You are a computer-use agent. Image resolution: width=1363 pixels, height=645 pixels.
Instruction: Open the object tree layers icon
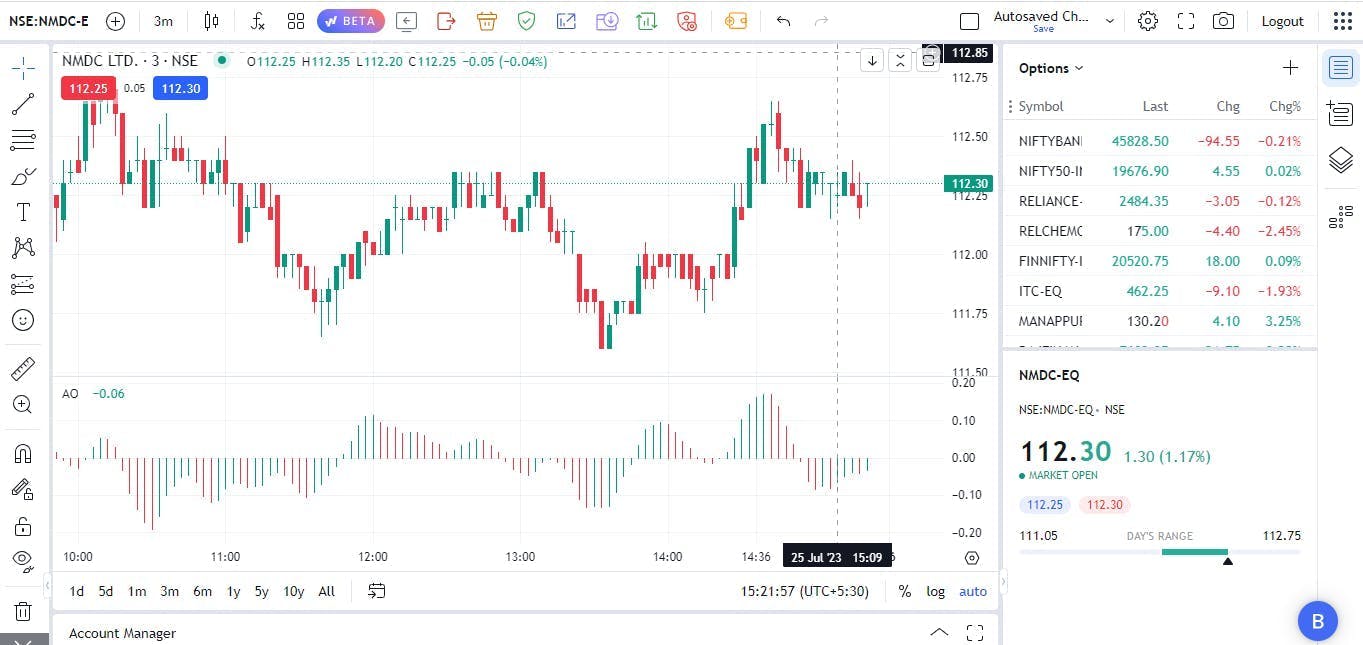point(1341,160)
